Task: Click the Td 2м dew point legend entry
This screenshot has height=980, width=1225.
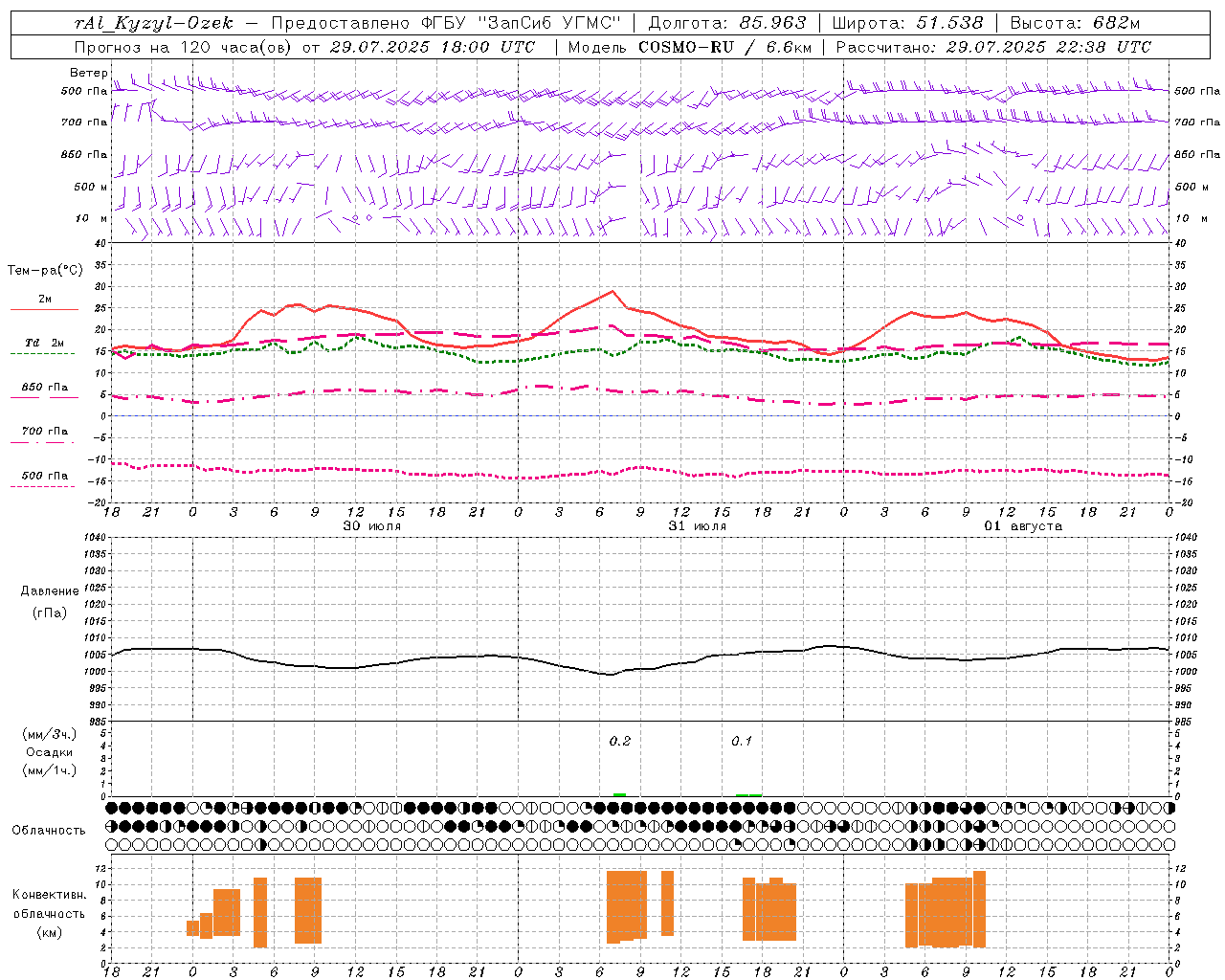Action: [45, 343]
